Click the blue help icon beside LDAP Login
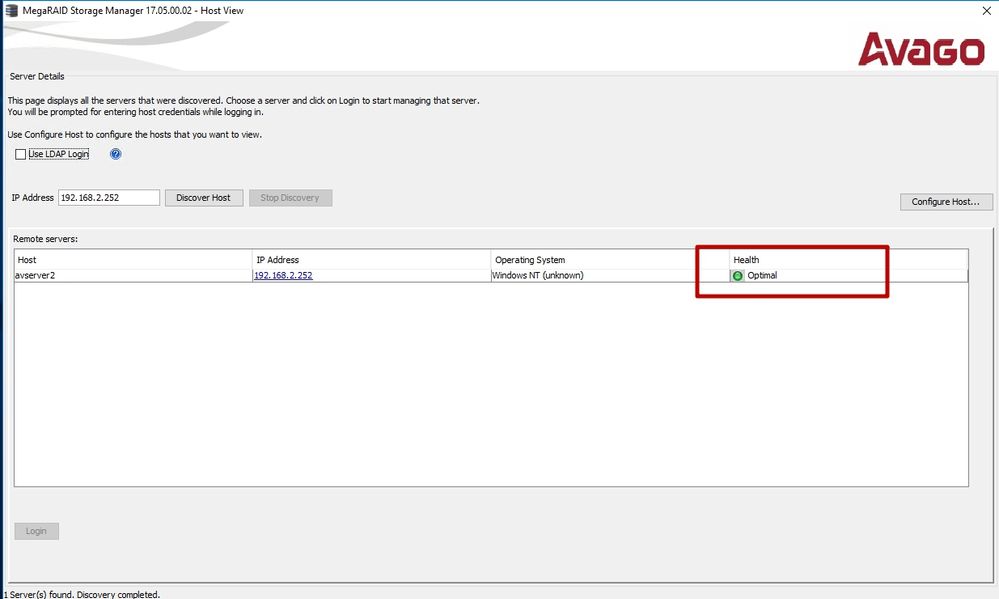This screenshot has width=999, height=599. tap(115, 154)
